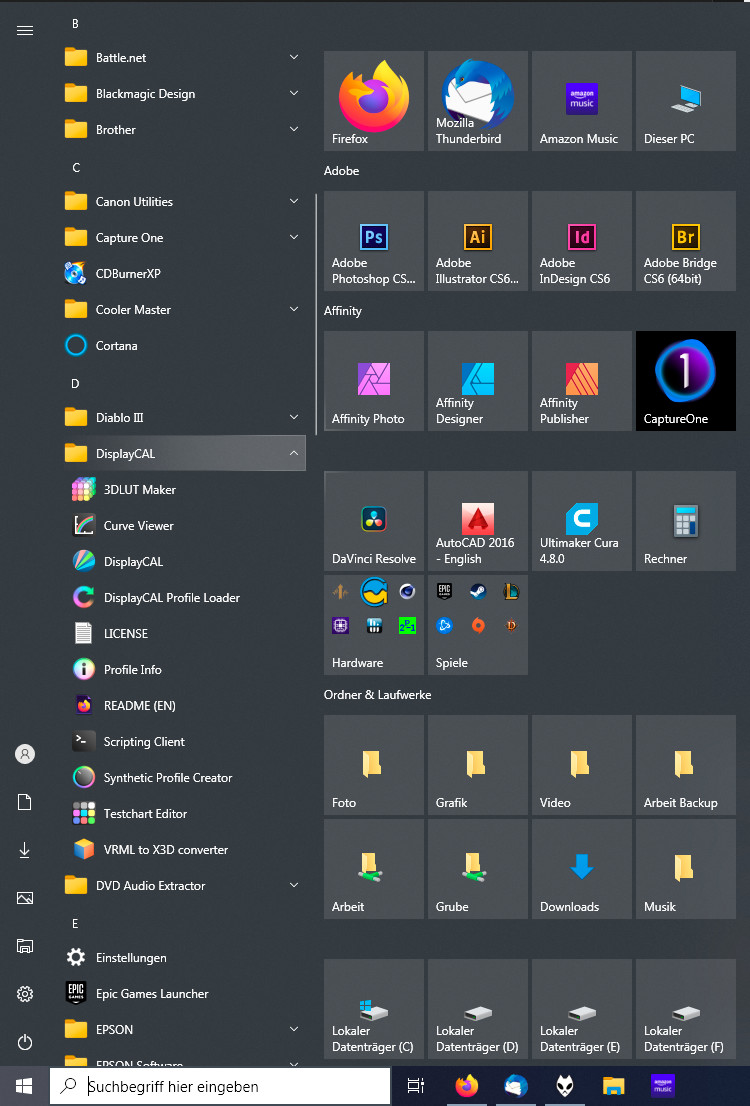
Task: Open the Power options button
Action: click(25, 1042)
